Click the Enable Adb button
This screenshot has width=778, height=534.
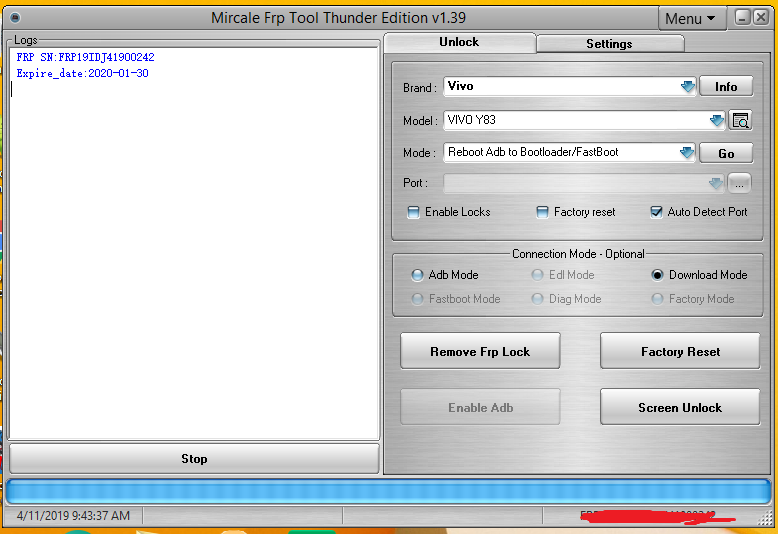point(480,407)
